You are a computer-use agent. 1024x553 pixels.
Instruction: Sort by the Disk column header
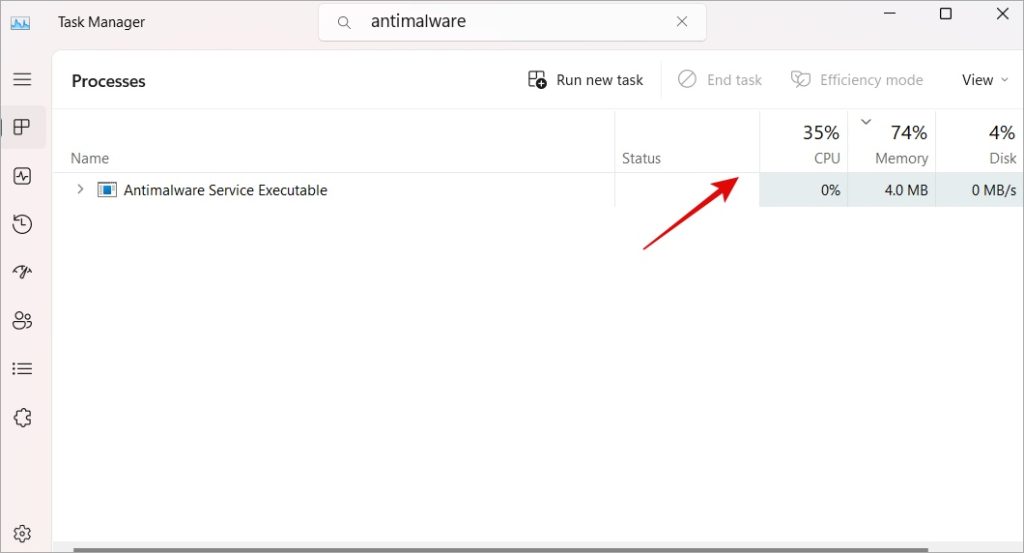coord(980,143)
